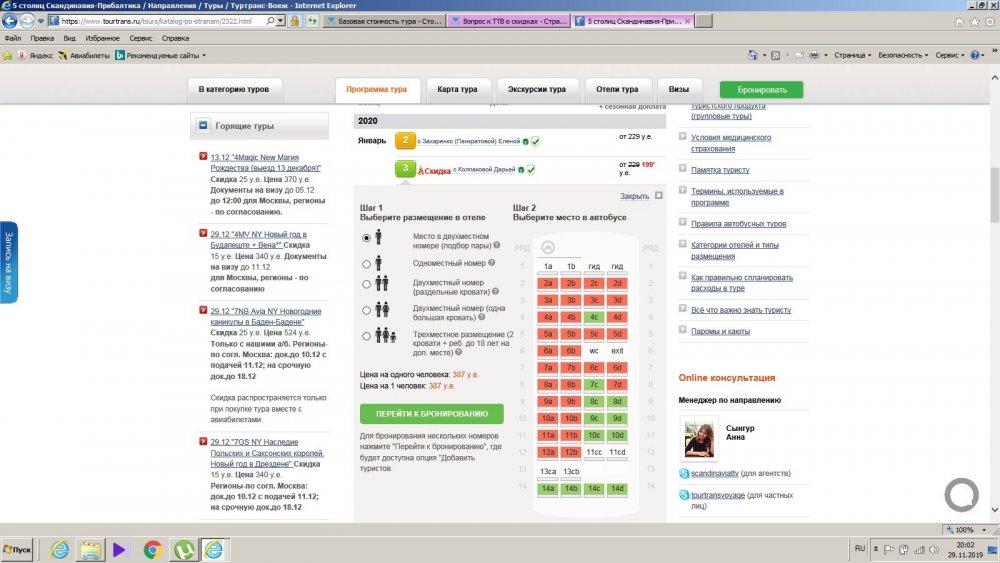Click the orange date badge number 2
Viewport: 1000px width, 563px height.
pyautogui.click(x=405, y=141)
